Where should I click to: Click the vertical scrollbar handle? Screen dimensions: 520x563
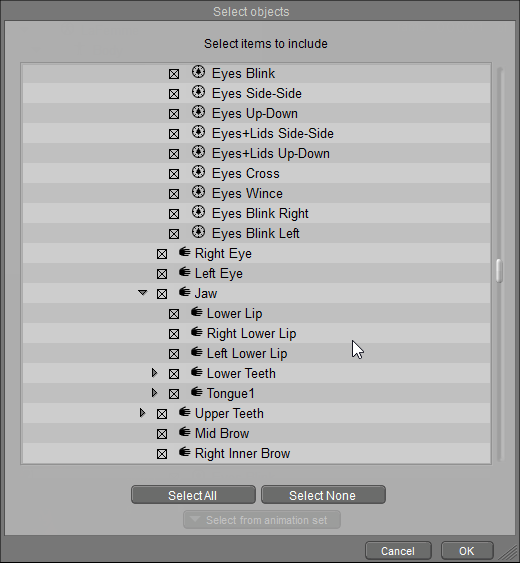[x=499, y=271]
